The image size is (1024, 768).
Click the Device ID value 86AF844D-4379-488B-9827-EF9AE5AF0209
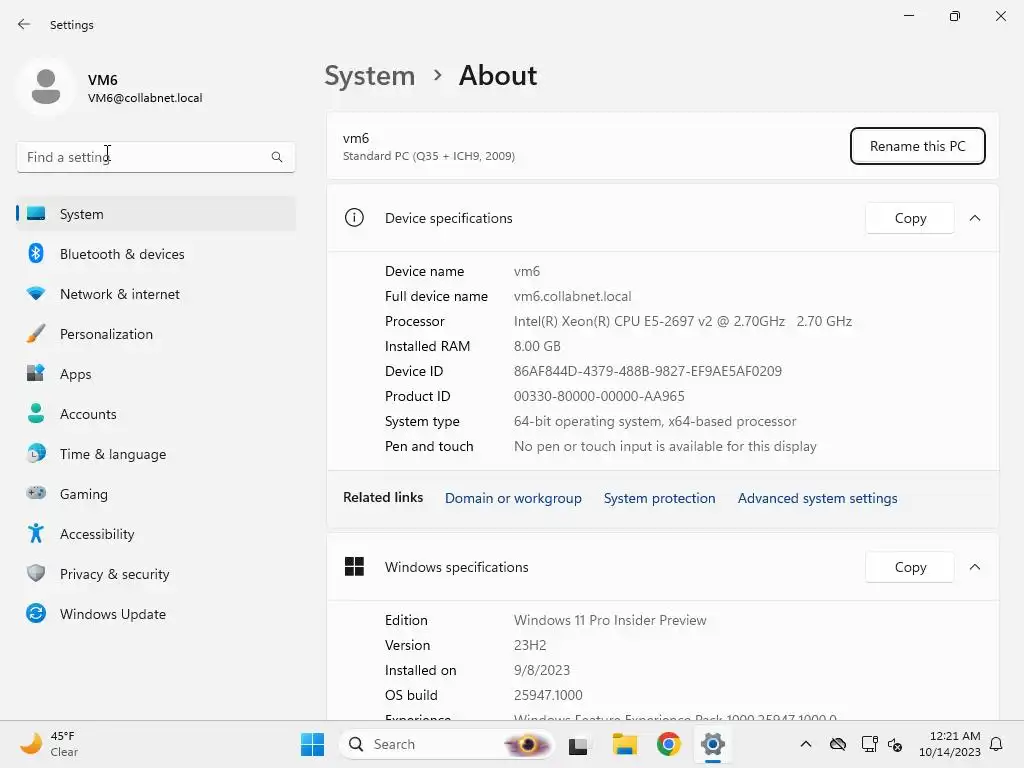(x=648, y=371)
